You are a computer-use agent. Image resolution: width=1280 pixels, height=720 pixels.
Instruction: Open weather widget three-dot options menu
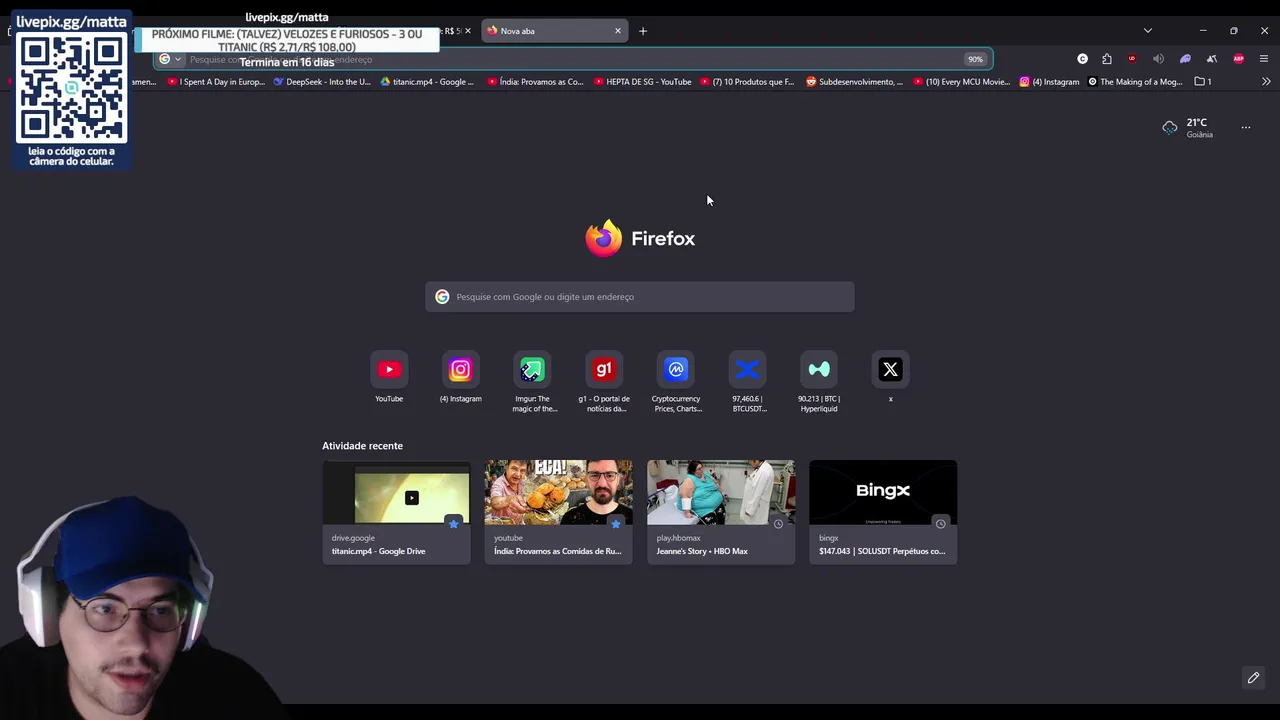(x=1246, y=127)
